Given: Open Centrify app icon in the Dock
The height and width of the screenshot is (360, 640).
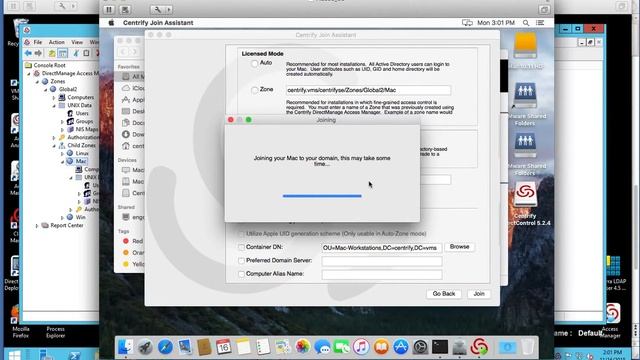Looking at the screenshot, I should [x=480, y=347].
